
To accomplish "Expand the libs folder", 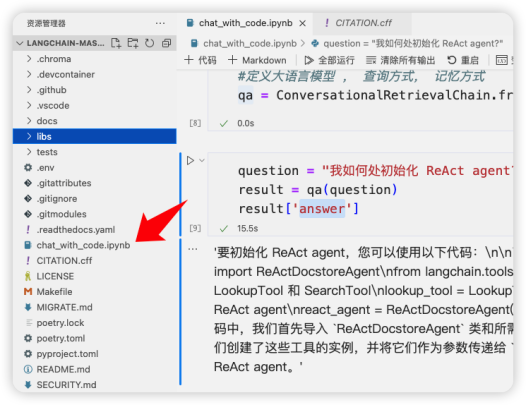I will pos(95,136).
